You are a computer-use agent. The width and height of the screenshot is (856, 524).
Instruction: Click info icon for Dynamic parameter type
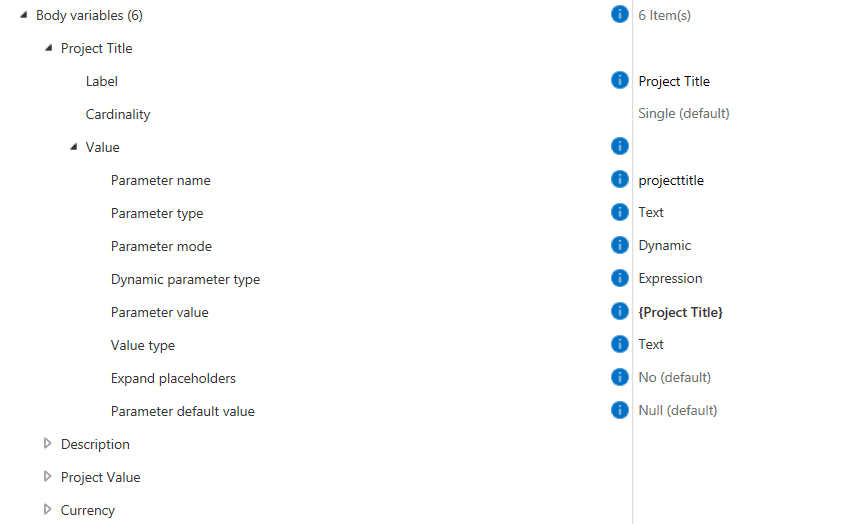(619, 279)
